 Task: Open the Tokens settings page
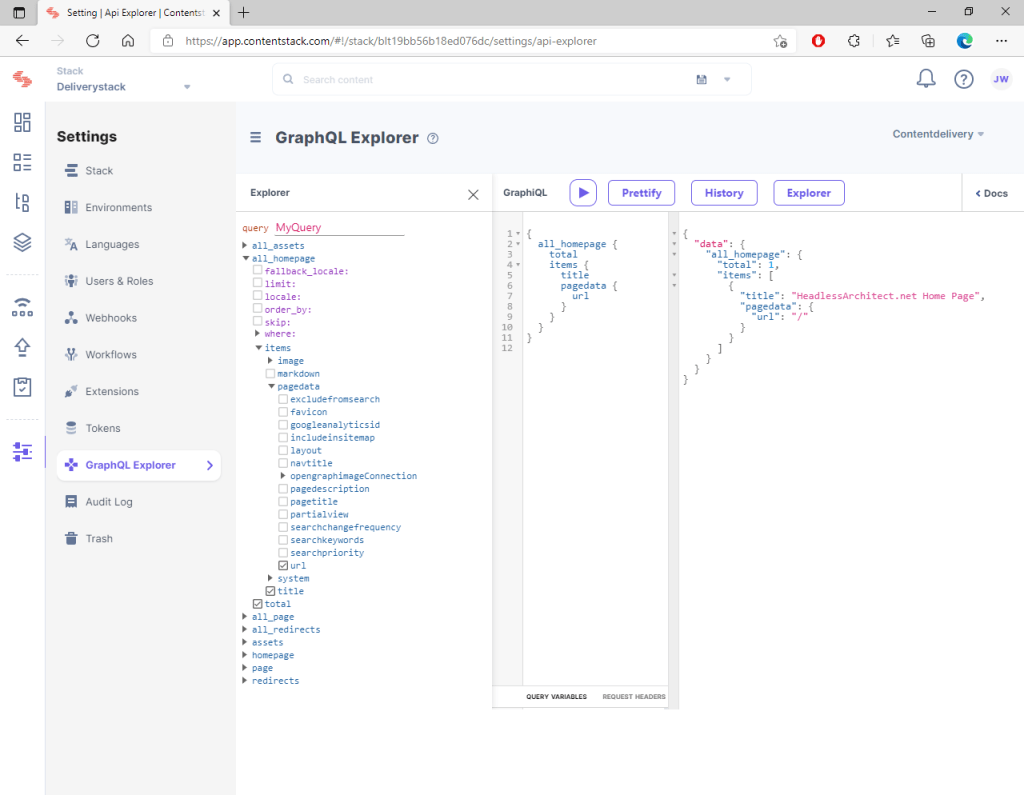pos(102,428)
